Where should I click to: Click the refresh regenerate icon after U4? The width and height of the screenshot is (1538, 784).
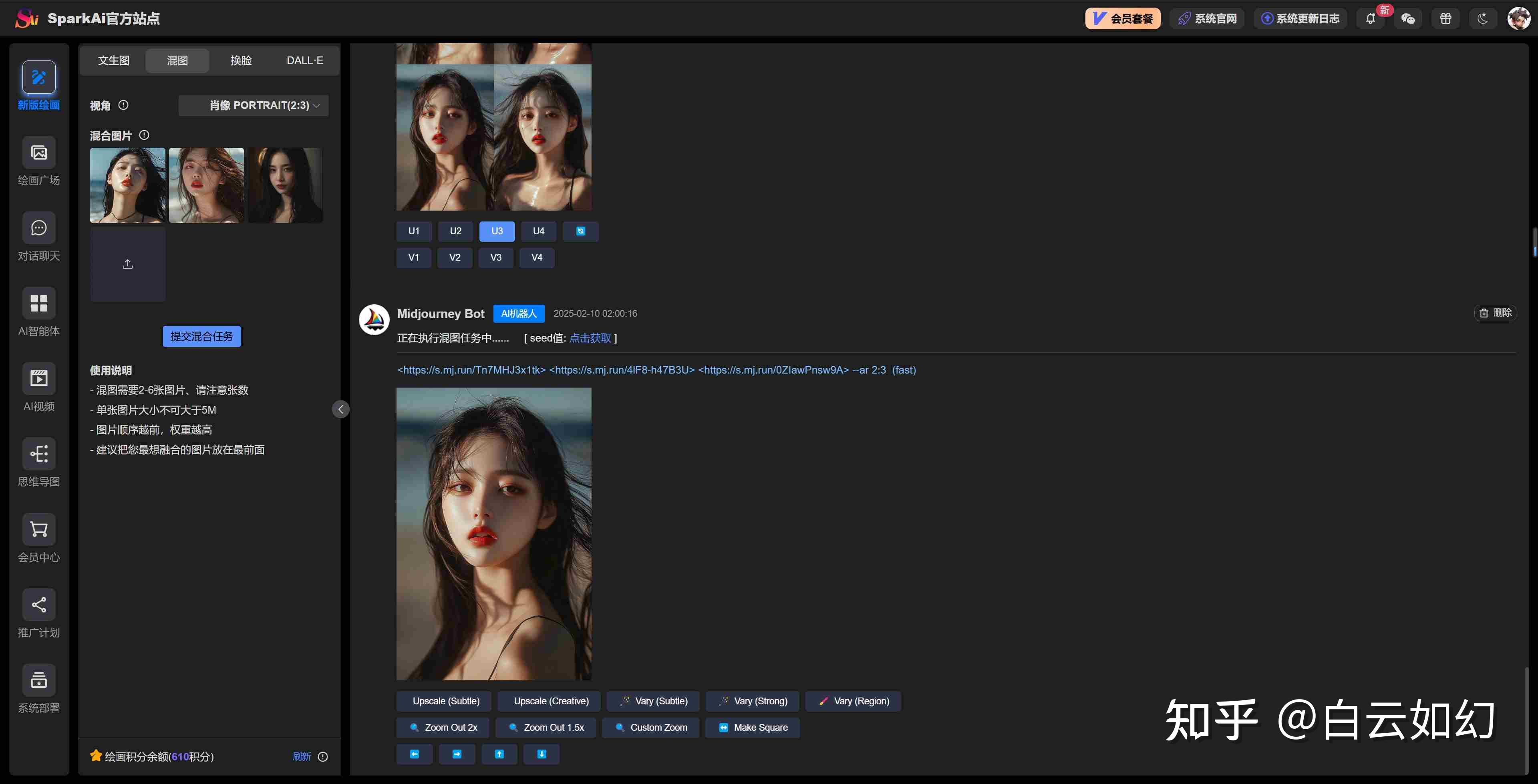[580, 231]
